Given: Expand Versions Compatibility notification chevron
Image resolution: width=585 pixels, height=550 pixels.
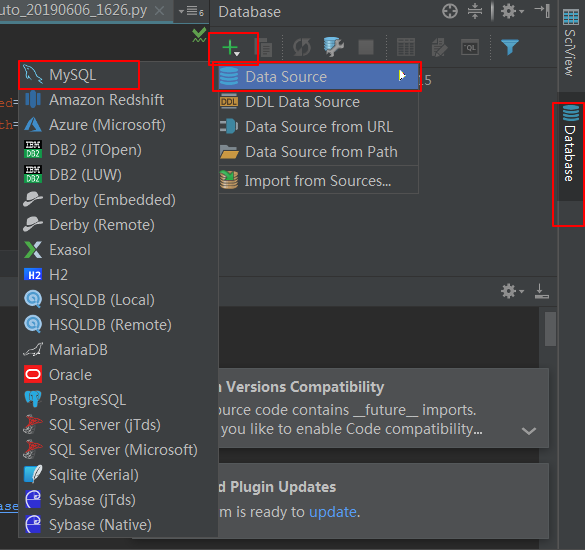Looking at the screenshot, I should [529, 431].
